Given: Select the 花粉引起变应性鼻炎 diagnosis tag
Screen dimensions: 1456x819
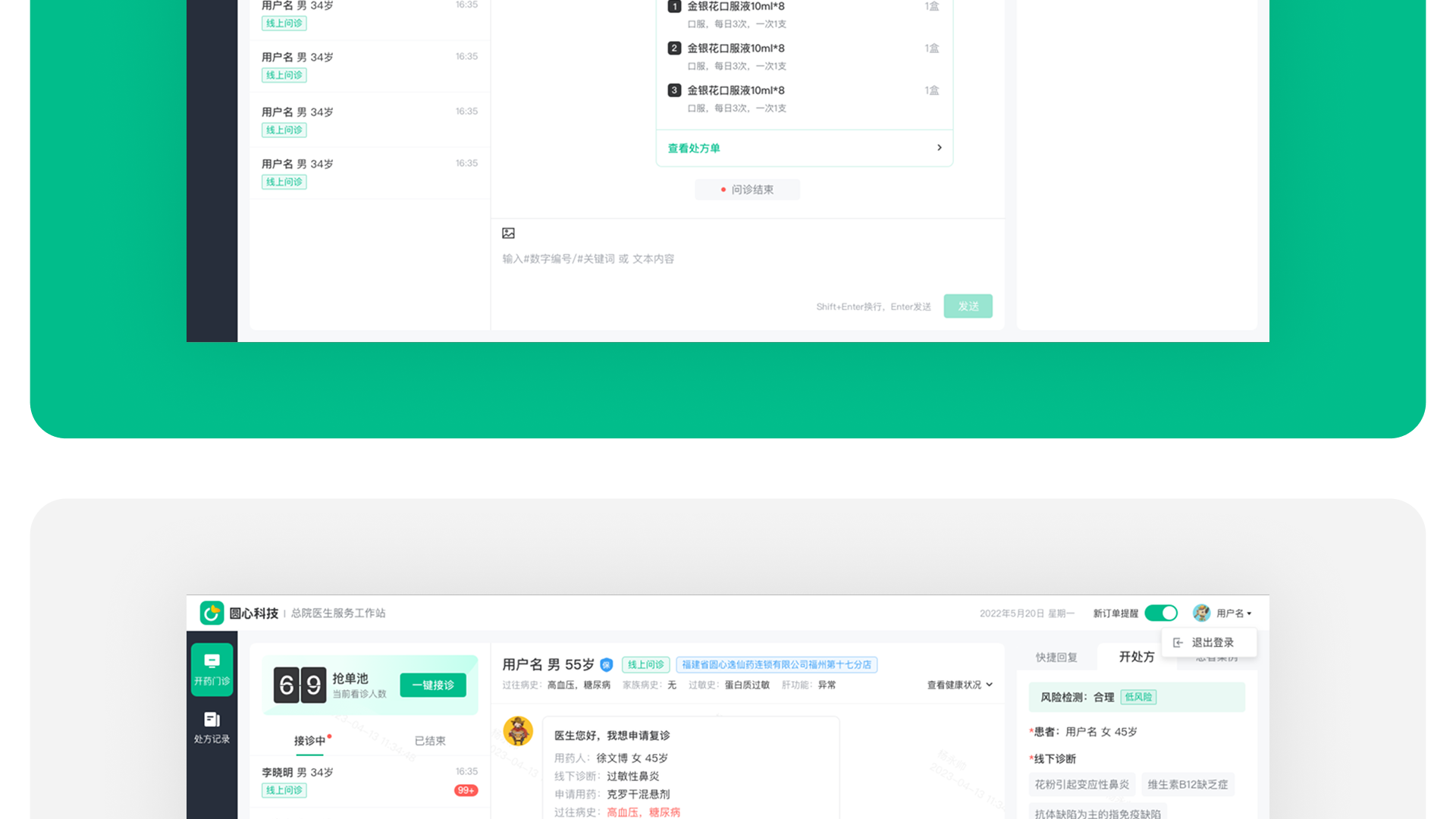Looking at the screenshot, I should [x=1081, y=784].
